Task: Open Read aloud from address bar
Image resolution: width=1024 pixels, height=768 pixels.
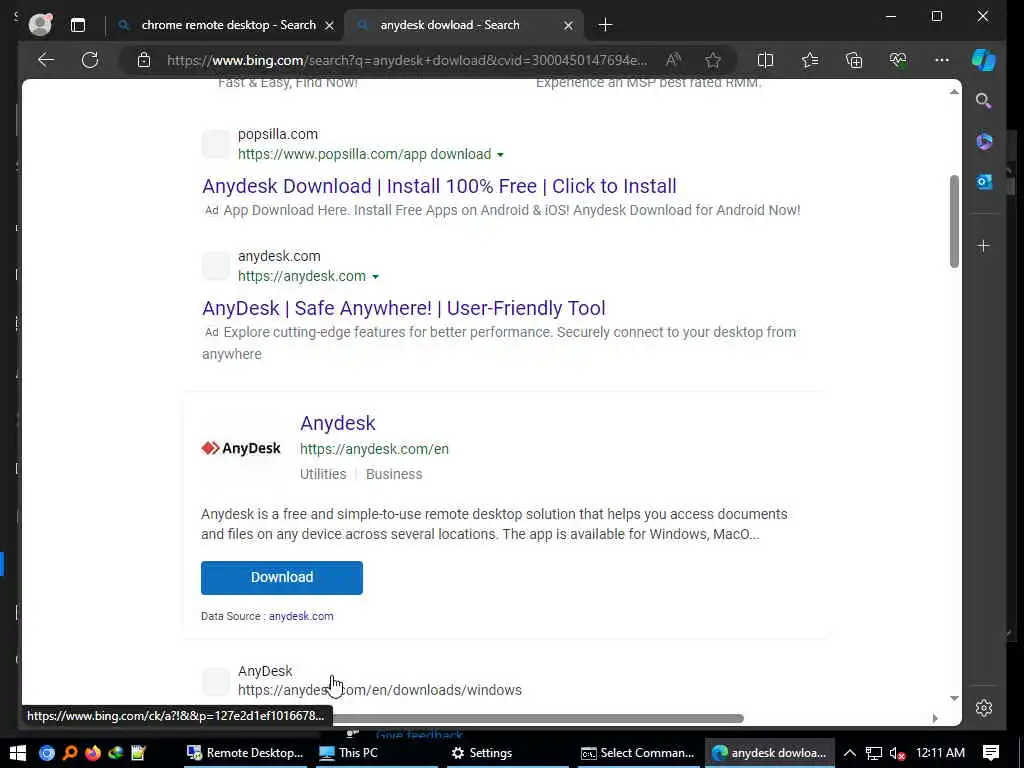Action: point(673,60)
